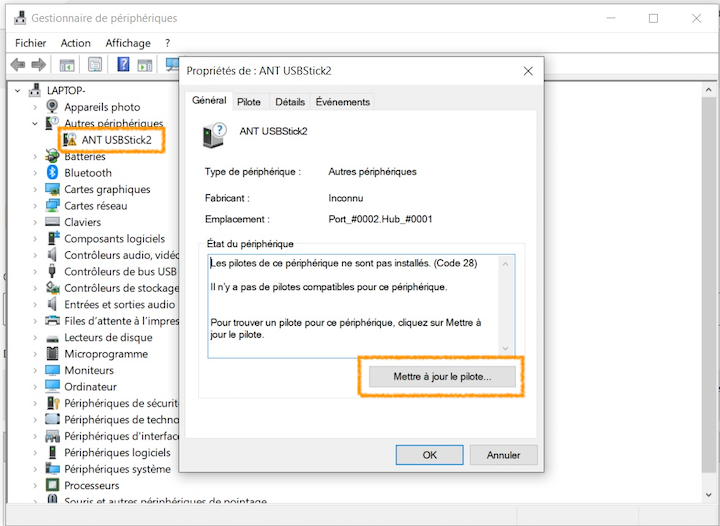
Task: Open the ? help menu
Action: pos(168,43)
